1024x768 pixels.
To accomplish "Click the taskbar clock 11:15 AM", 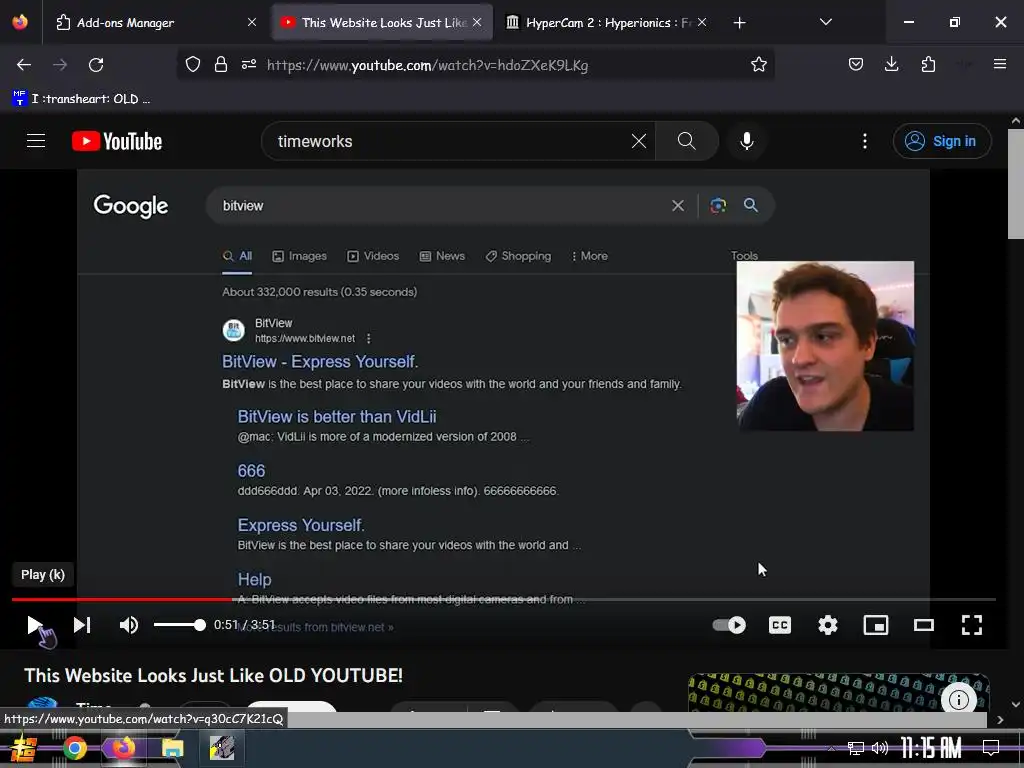I will point(931,748).
